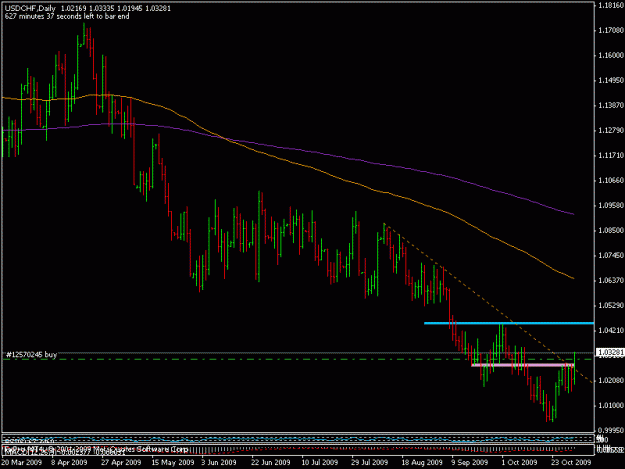Viewport: 625px width, 469px height.
Task: Click the 1.06370 price scale label
Action: tap(611, 281)
